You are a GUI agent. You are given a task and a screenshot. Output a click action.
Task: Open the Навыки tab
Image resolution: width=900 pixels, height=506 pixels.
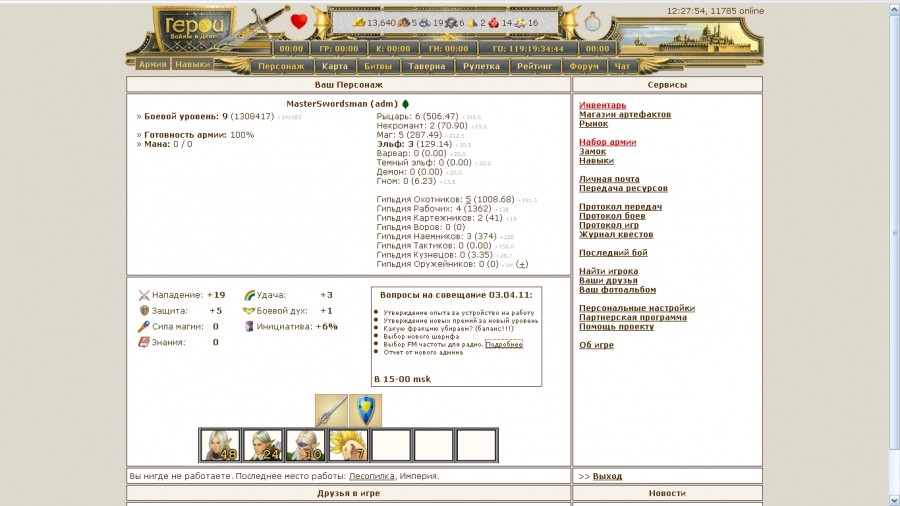coord(192,64)
